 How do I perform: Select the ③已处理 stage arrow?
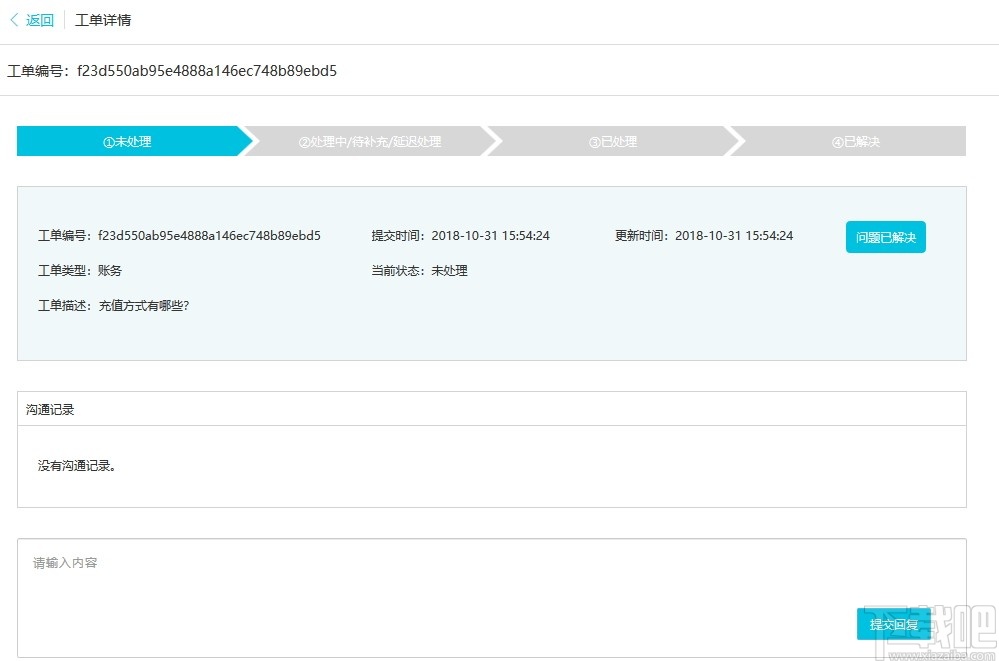[x=613, y=141]
